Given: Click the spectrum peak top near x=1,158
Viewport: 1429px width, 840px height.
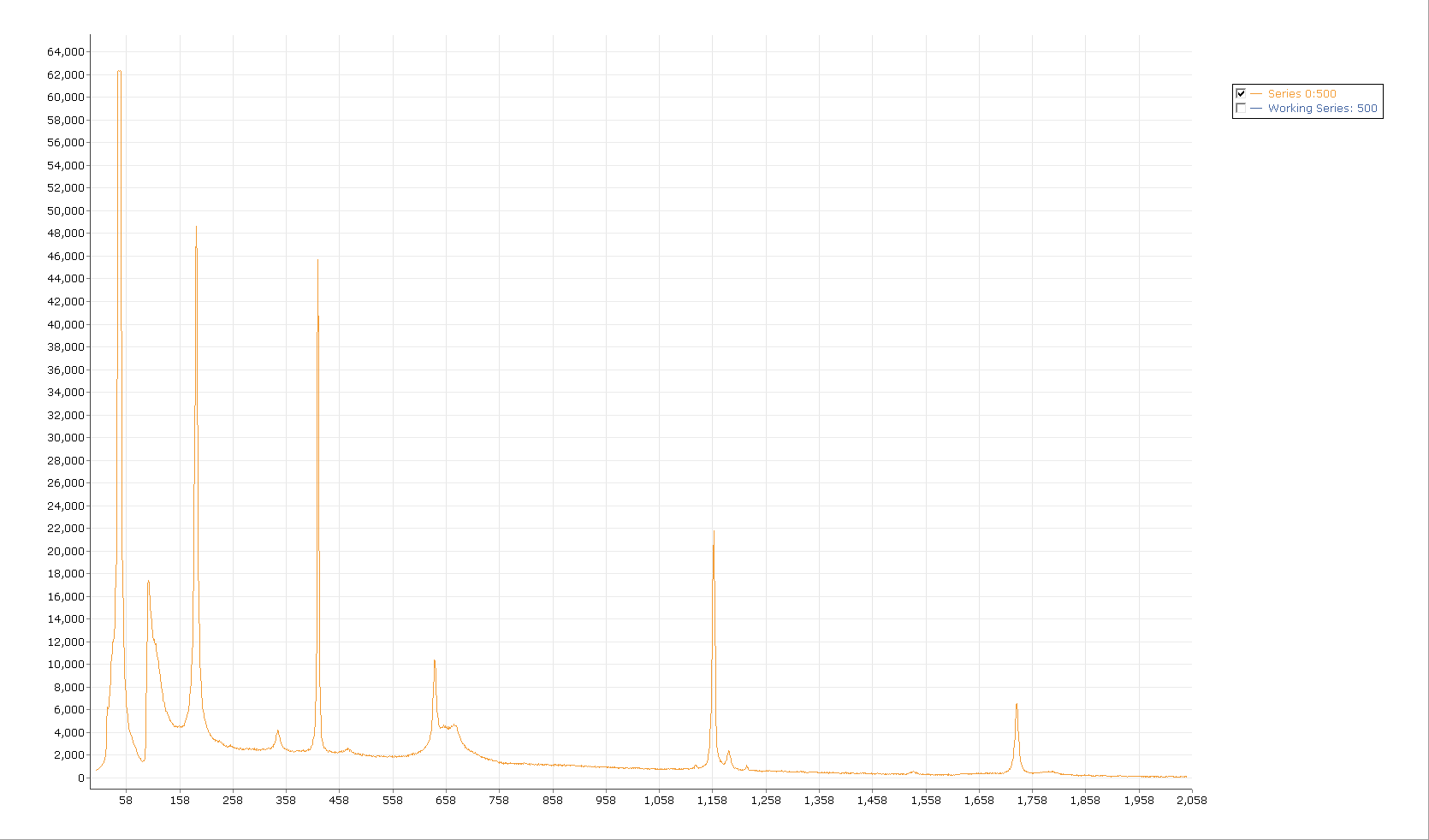Looking at the screenshot, I should tap(714, 532).
